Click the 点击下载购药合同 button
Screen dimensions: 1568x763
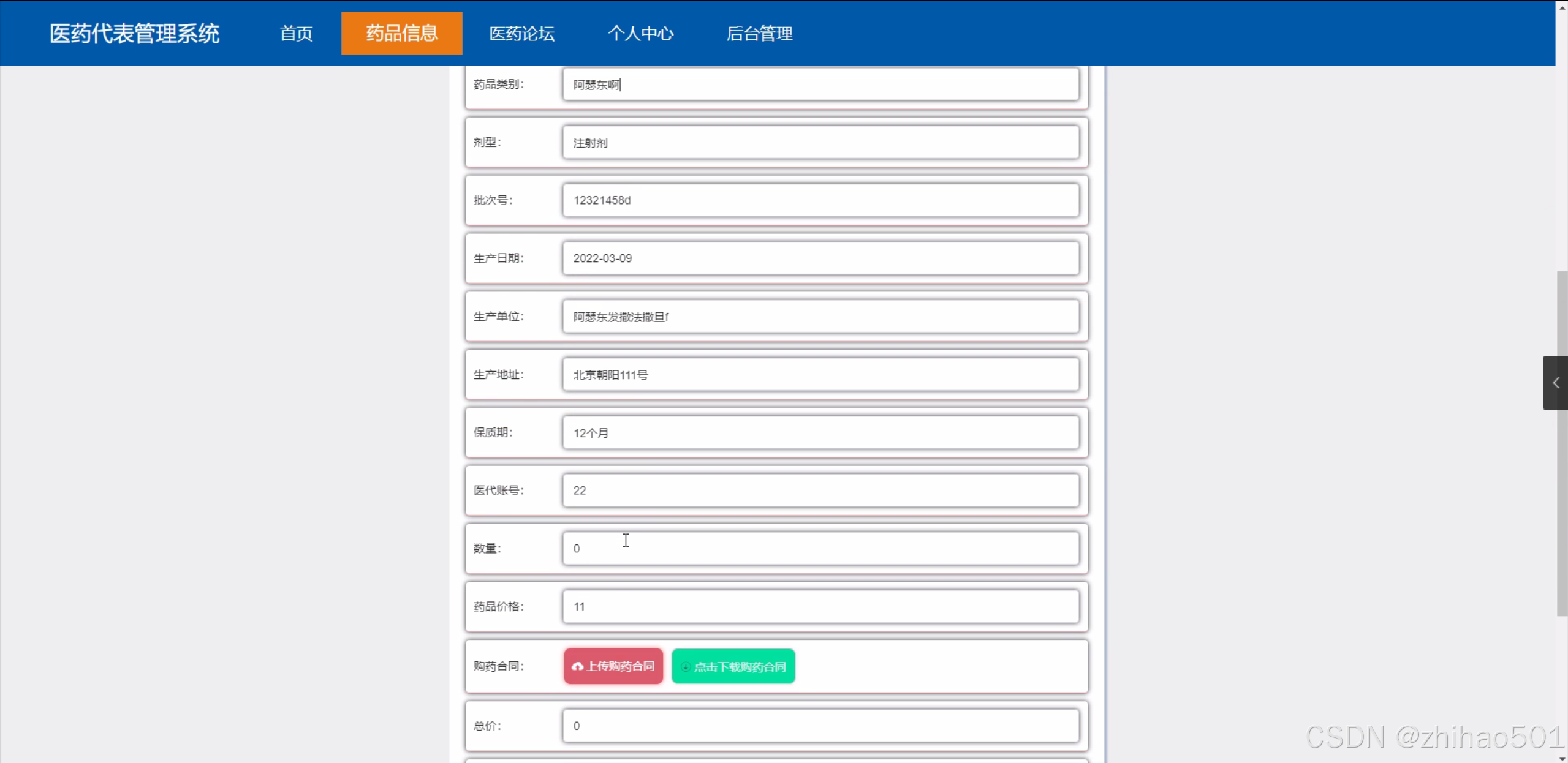pyautogui.click(x=733, y=666)
